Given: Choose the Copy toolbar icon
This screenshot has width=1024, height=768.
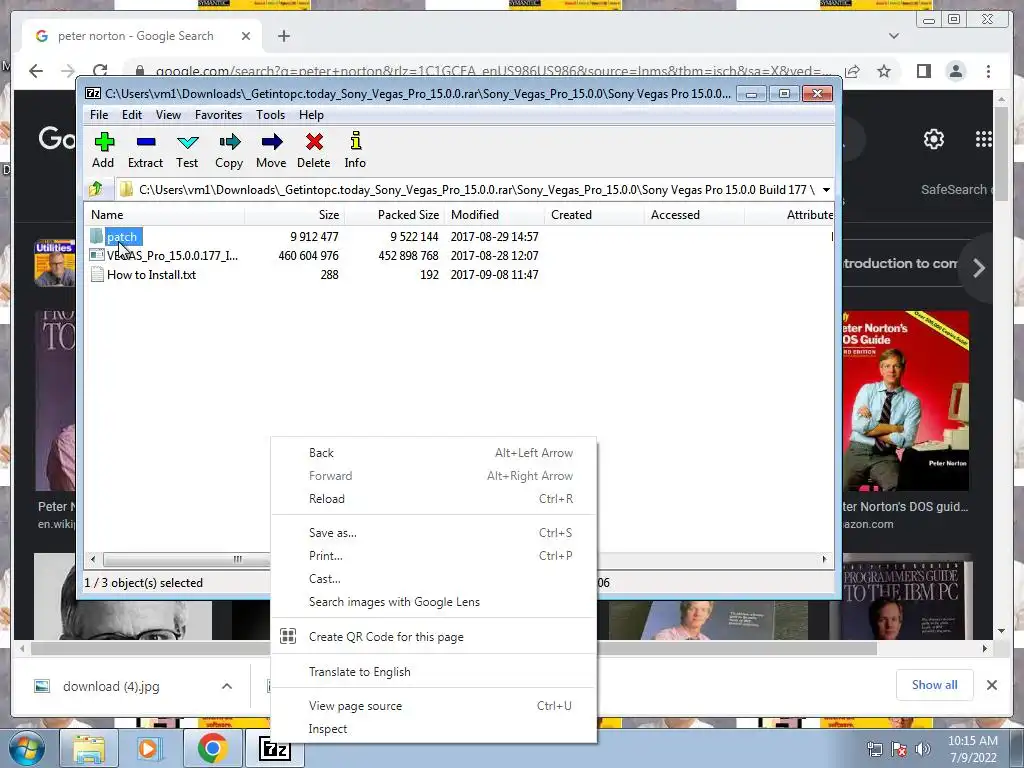Looking at the screenshot, I should pos(229,150).
